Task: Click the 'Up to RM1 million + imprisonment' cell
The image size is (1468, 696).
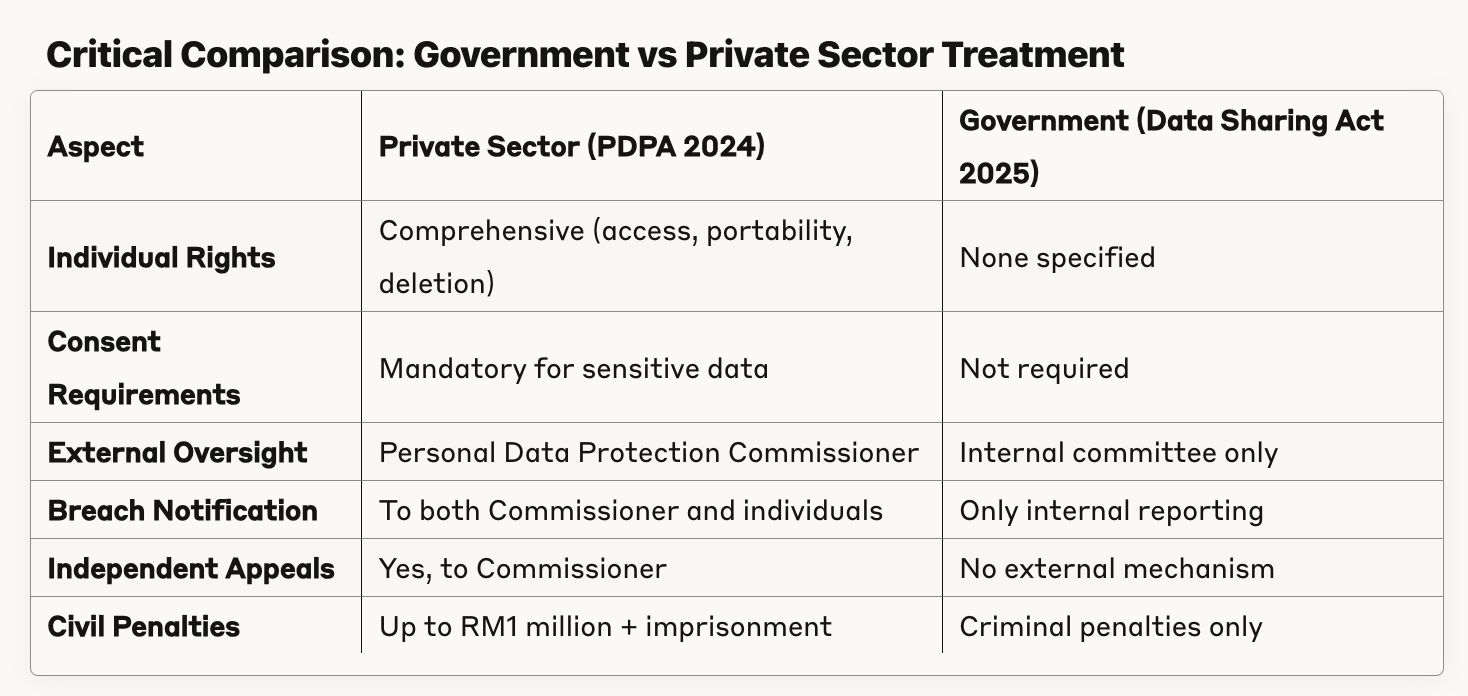Action: [605, 626]
